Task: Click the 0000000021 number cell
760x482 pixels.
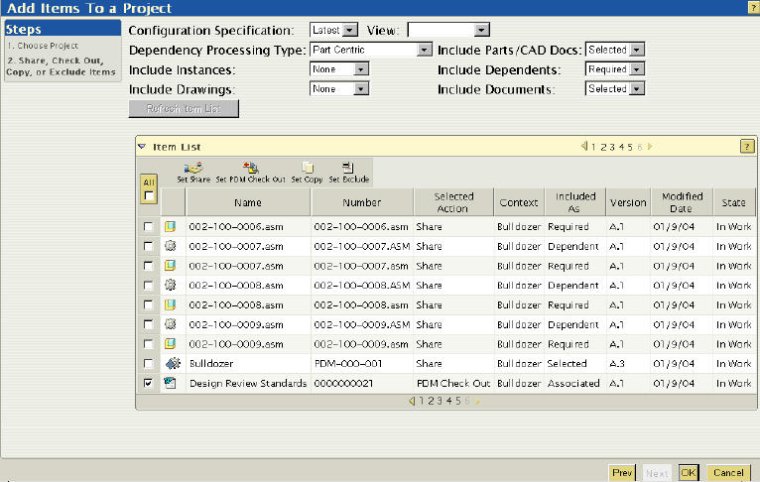Action: [344, 383]
